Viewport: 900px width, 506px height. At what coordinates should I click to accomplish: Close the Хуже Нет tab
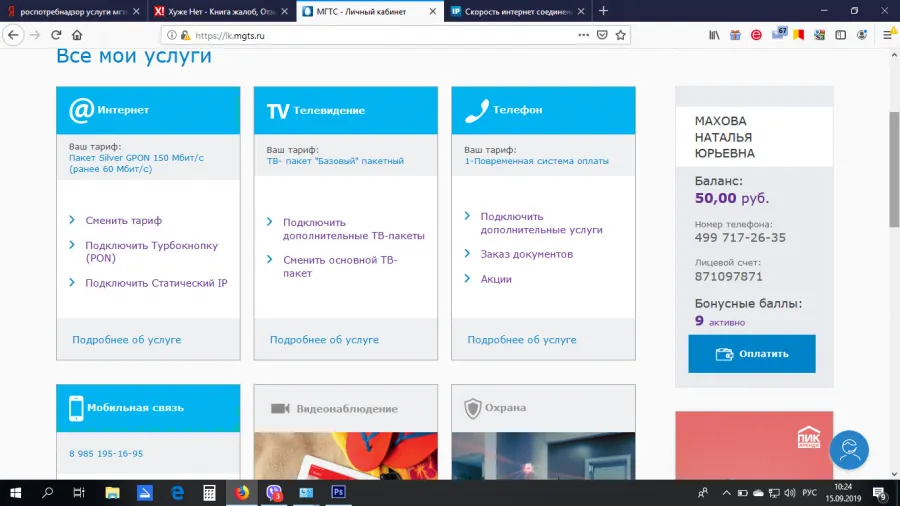click(284, 11)
